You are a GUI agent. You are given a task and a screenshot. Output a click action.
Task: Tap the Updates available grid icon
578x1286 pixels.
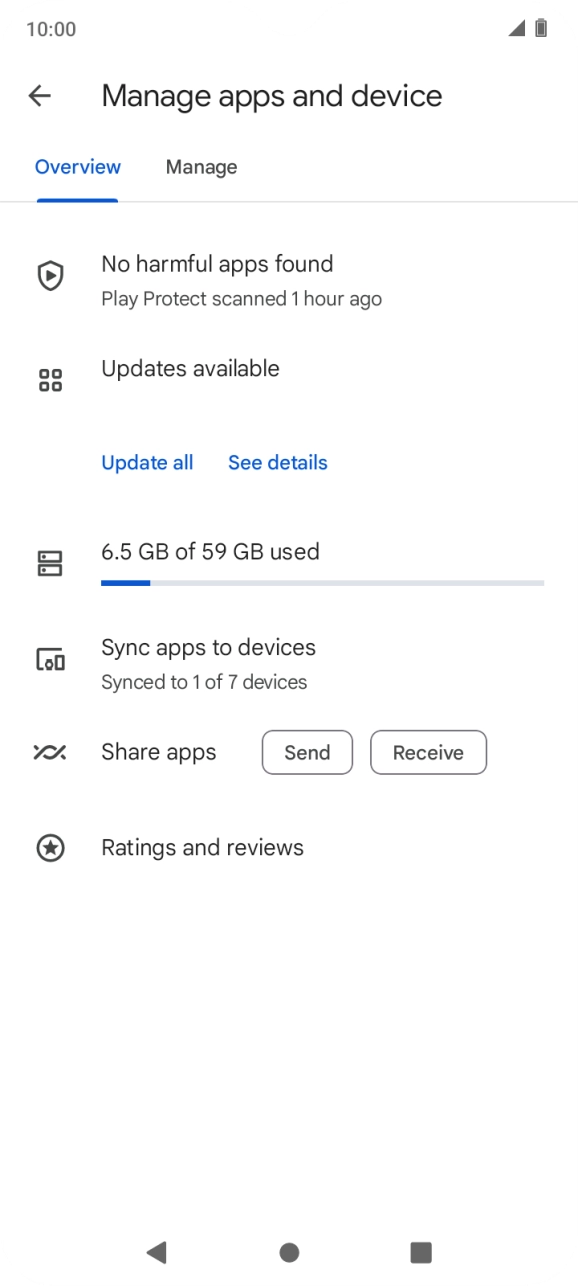coord(50,380)
